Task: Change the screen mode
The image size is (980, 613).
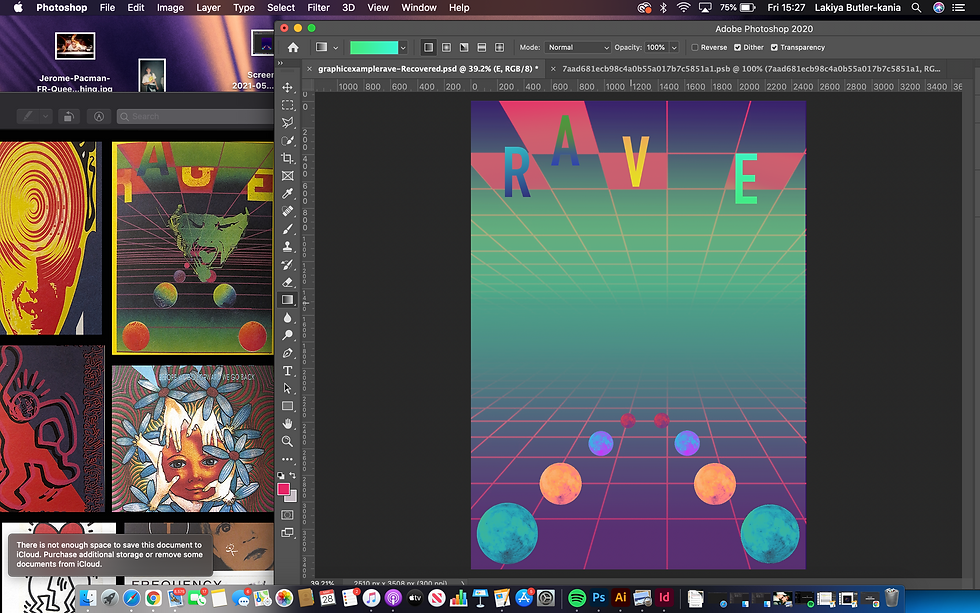Action: [x=288, y=533]
